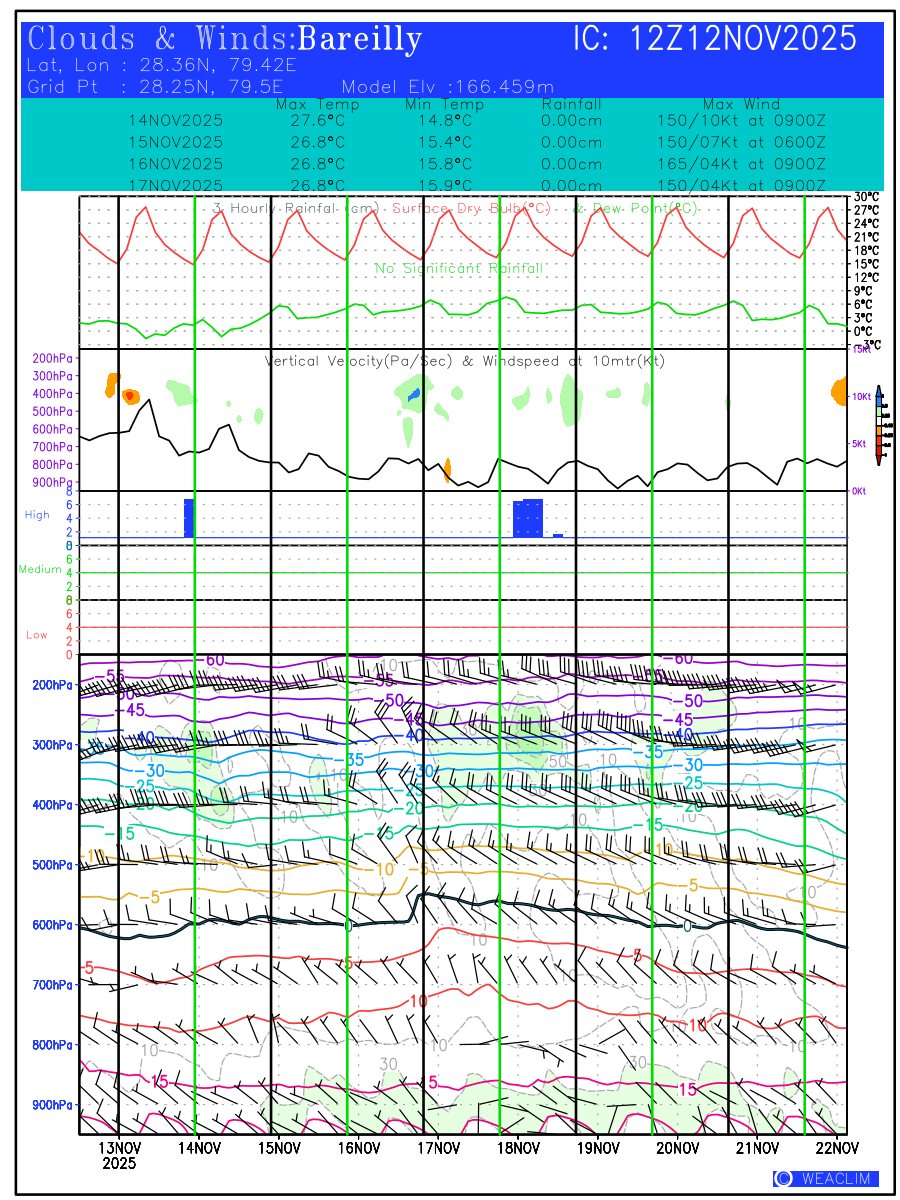The width and height of the screenshot is (900, 1200).
Task: Click the No Significant Rainfall message
Action: (459, 268)
